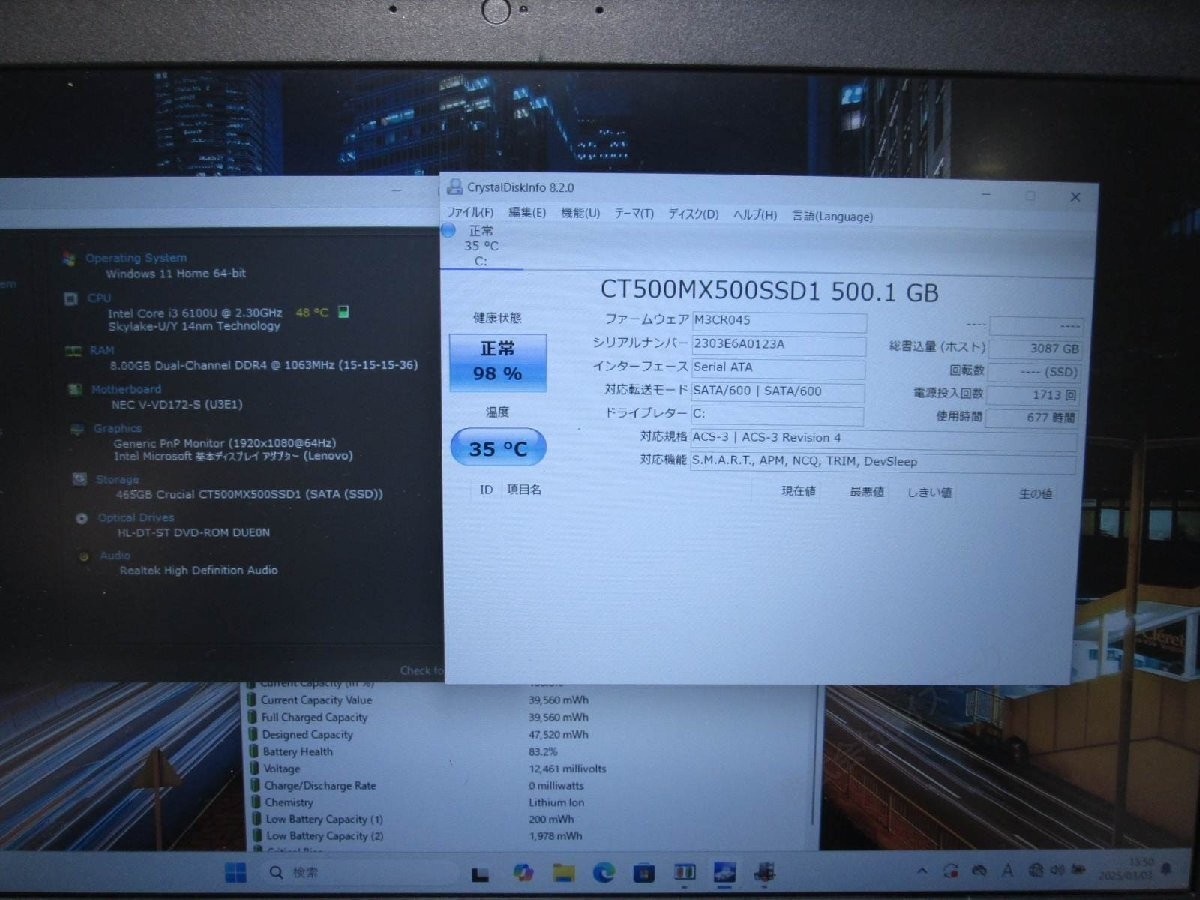Viewport: 1200px width, 900px height.
Task: Open the ディスク(D) menu
Action: pos(694,215)
